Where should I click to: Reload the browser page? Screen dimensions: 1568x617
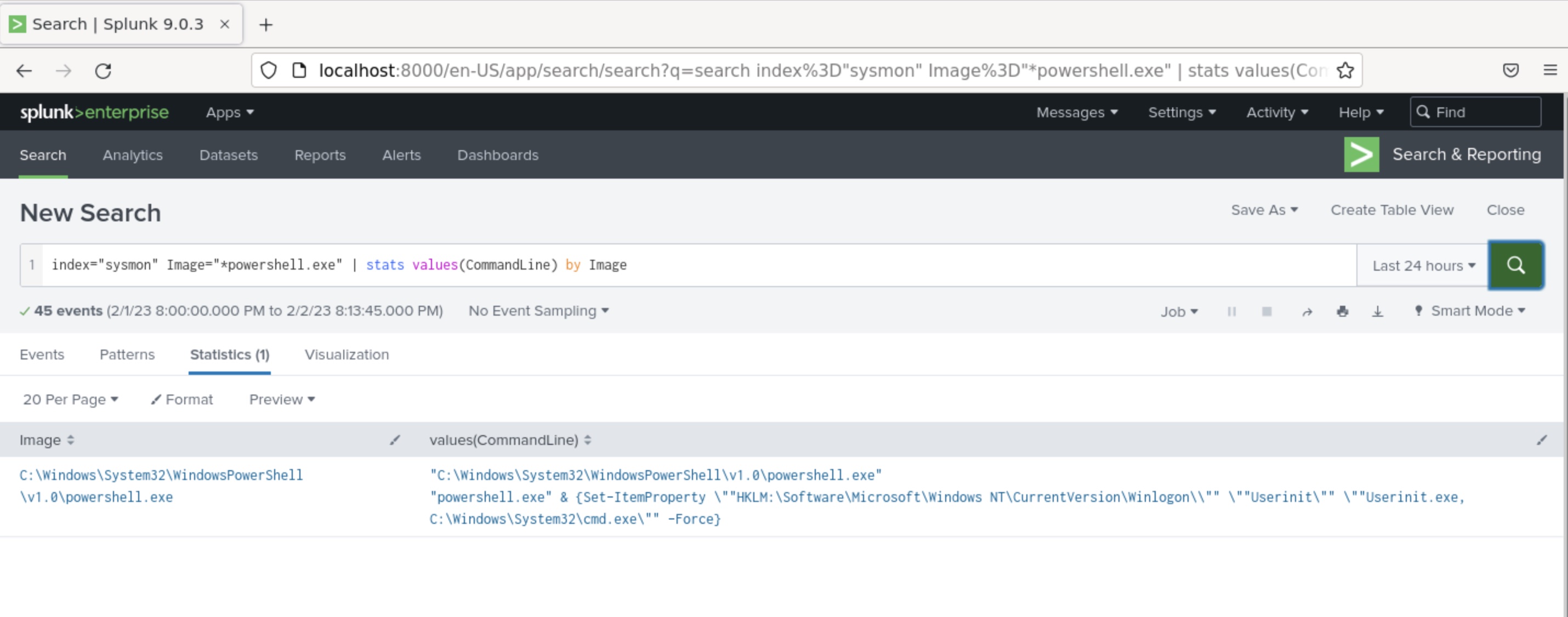(x=103, y=71)
